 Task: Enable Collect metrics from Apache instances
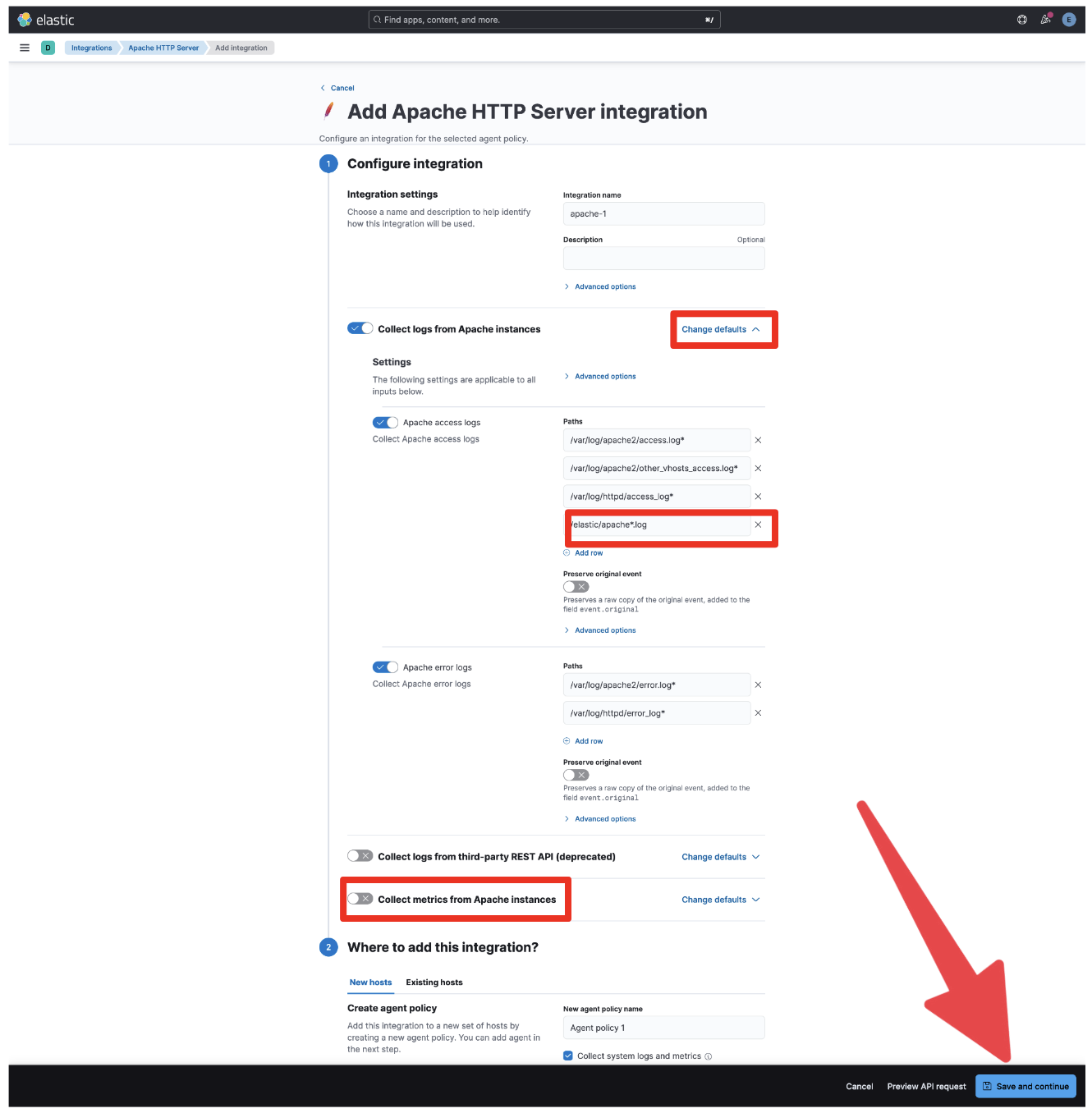tap(360, 899)
